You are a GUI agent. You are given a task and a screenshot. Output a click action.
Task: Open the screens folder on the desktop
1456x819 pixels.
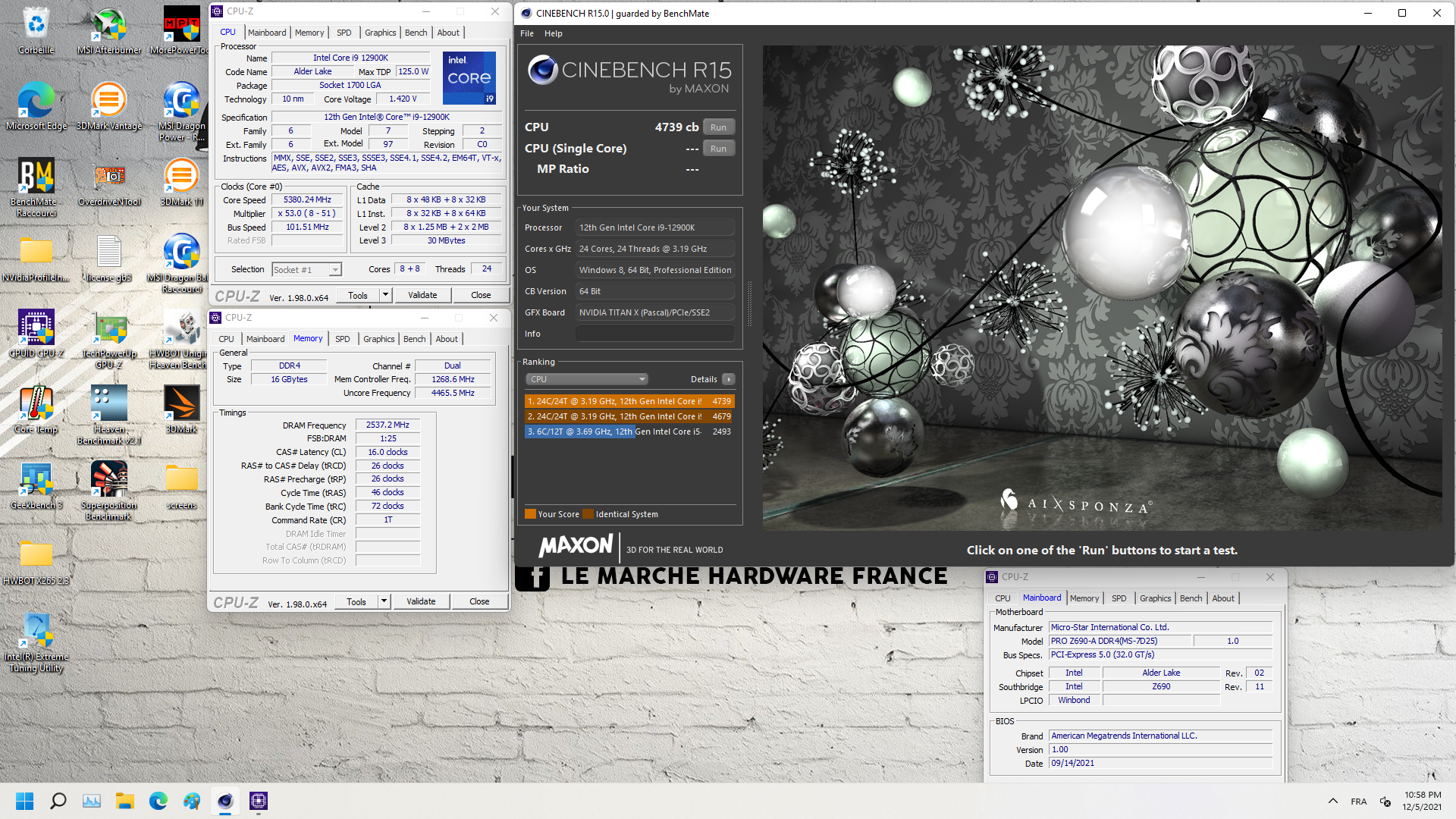[181, 485]
